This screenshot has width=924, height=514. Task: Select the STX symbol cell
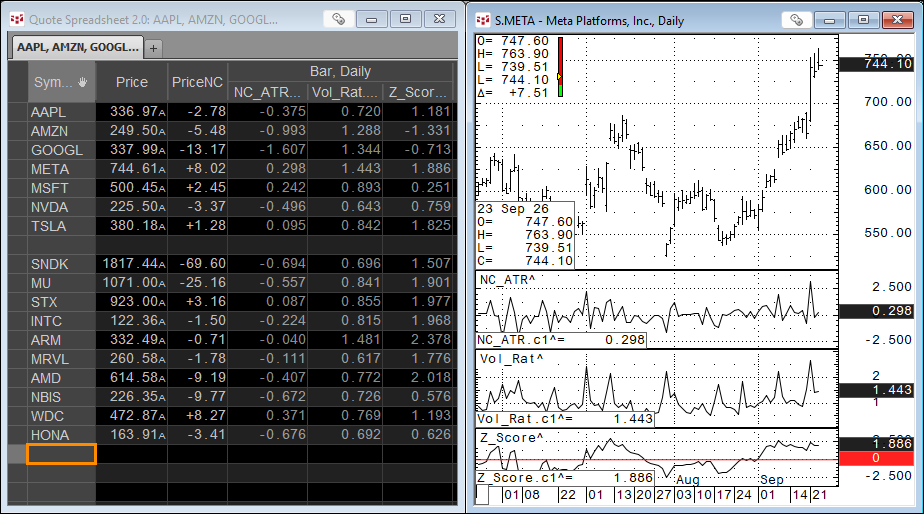61,302
